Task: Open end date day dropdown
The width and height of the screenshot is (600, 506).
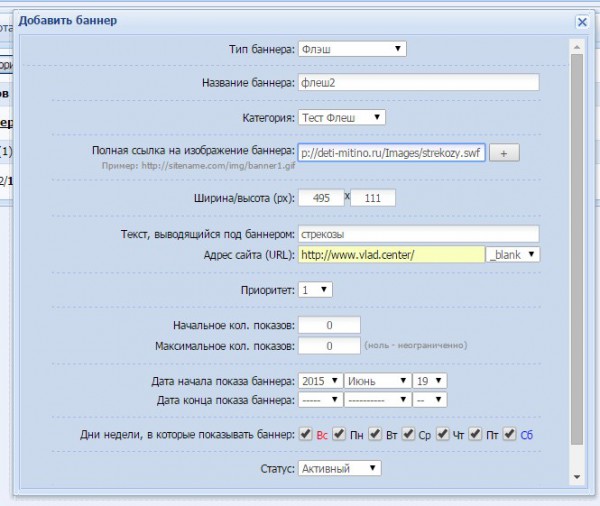Action: click(x=429, y=400)
